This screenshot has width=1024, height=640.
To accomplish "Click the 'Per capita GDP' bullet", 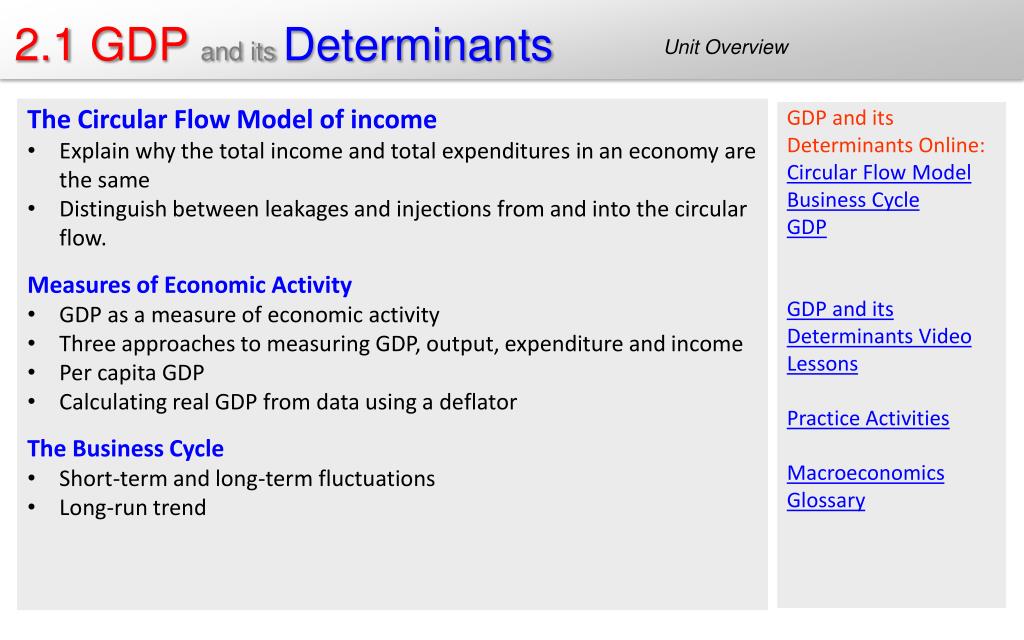I will [131, 373].
